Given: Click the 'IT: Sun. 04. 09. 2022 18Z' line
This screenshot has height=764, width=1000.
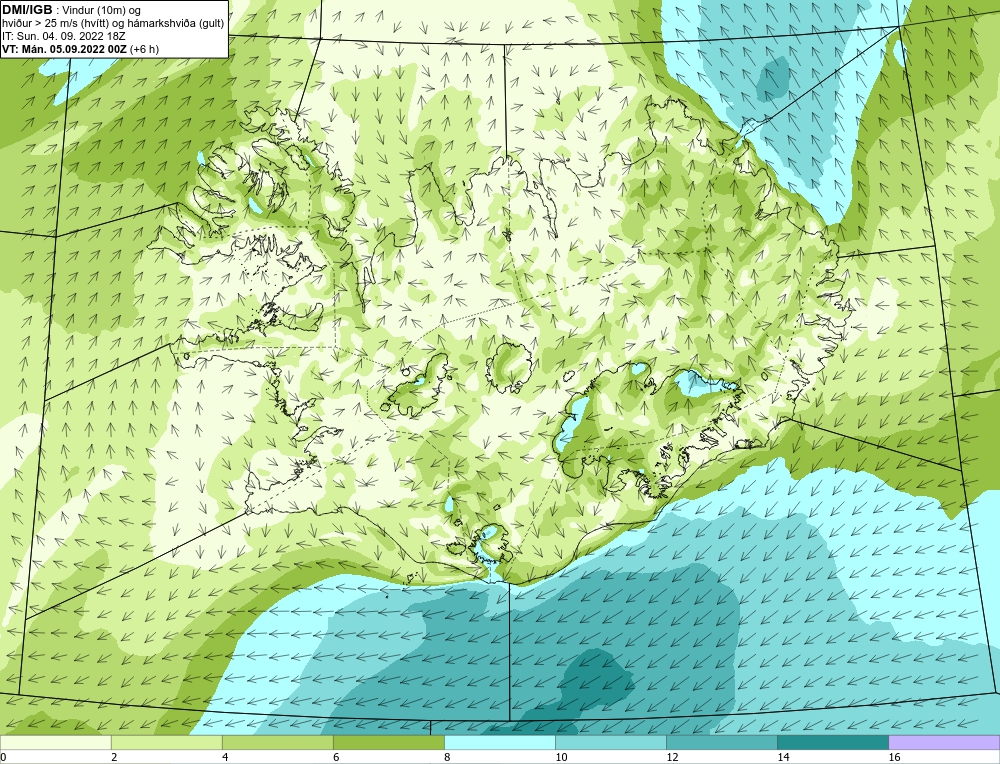Looking at the screenshot, I should point(64,36).
